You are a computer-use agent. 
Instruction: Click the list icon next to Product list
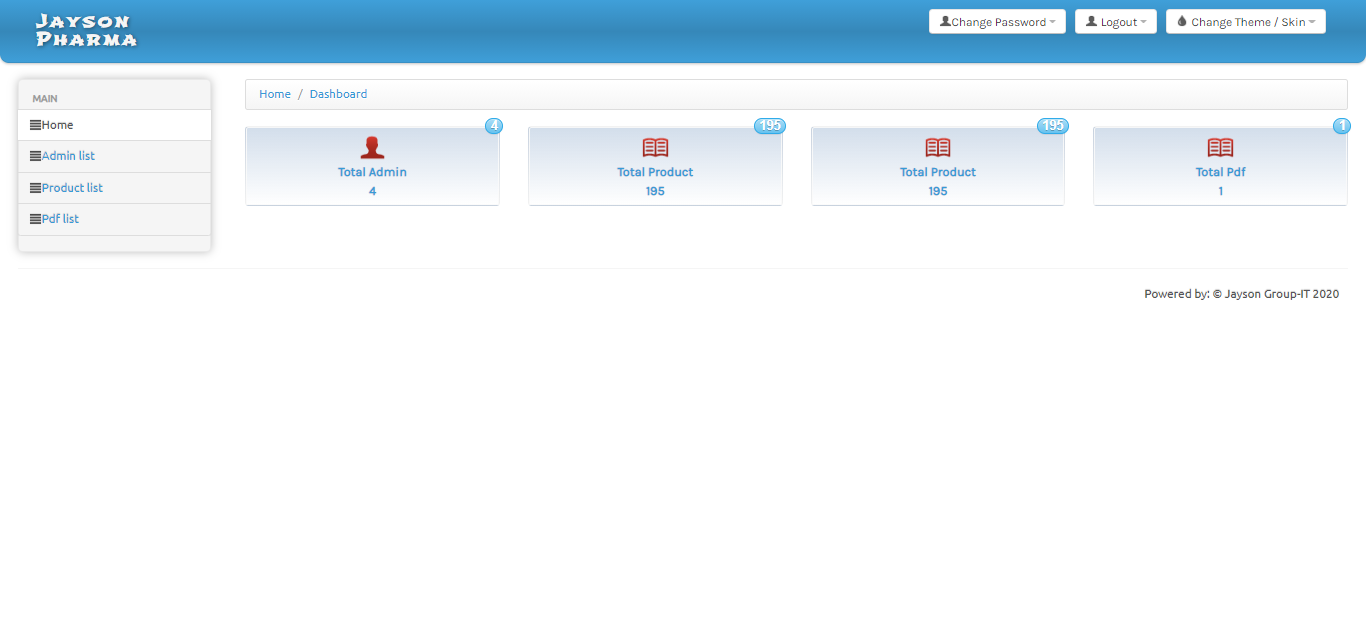coord(36,188)
